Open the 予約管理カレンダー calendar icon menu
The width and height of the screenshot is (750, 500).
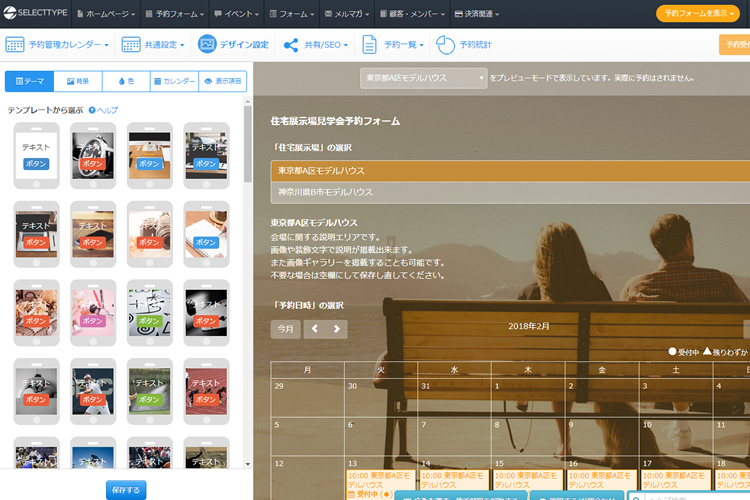point(15,45)
